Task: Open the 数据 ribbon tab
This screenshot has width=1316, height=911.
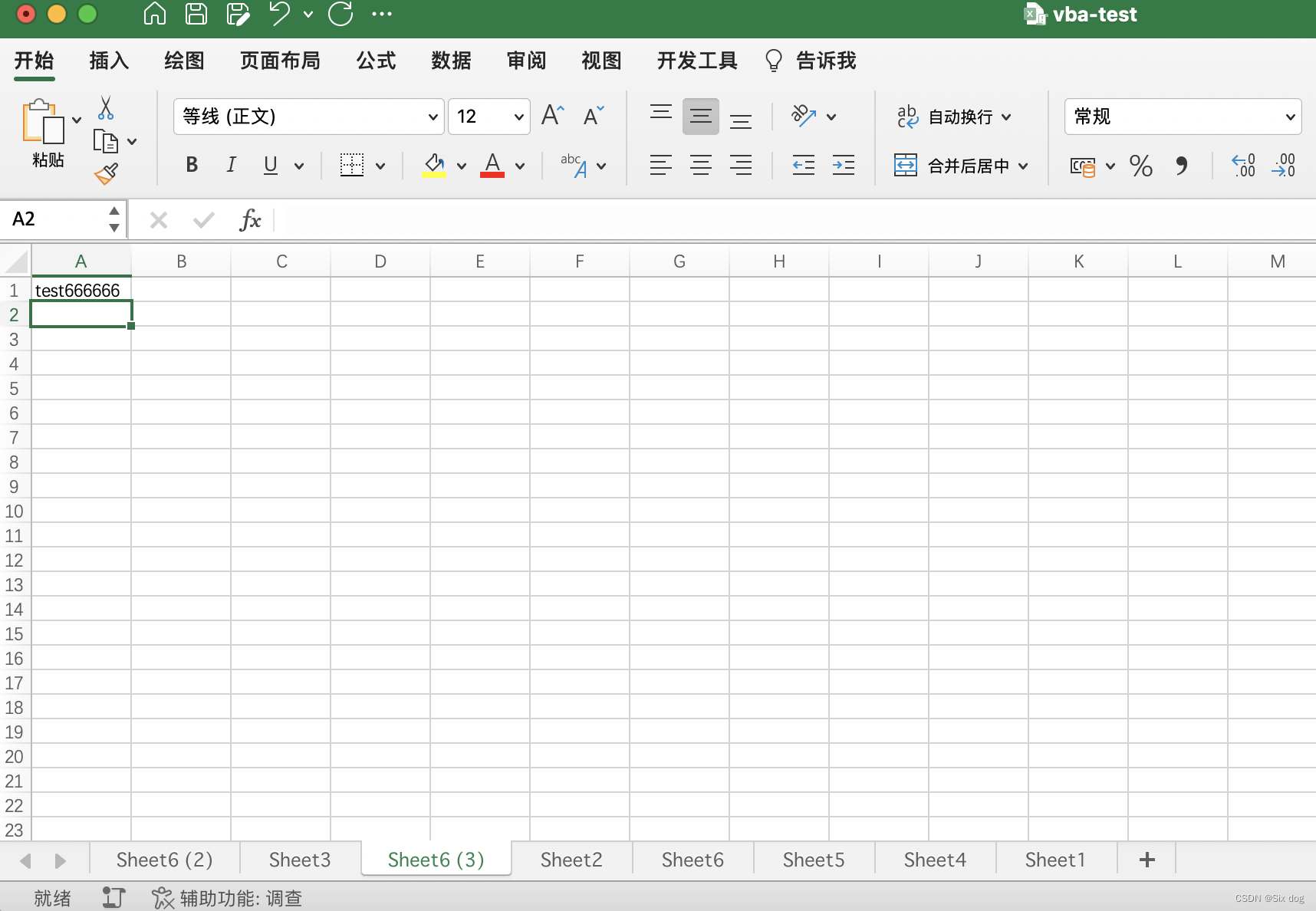Action: [x=451, y=61]
